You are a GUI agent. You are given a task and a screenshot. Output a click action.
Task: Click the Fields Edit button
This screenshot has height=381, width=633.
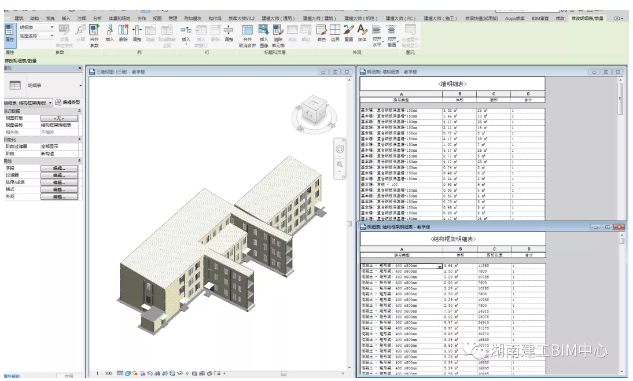59,168
